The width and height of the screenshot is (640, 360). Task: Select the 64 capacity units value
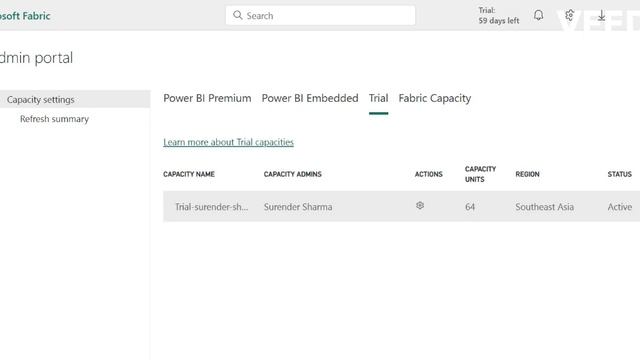[470, 207]
